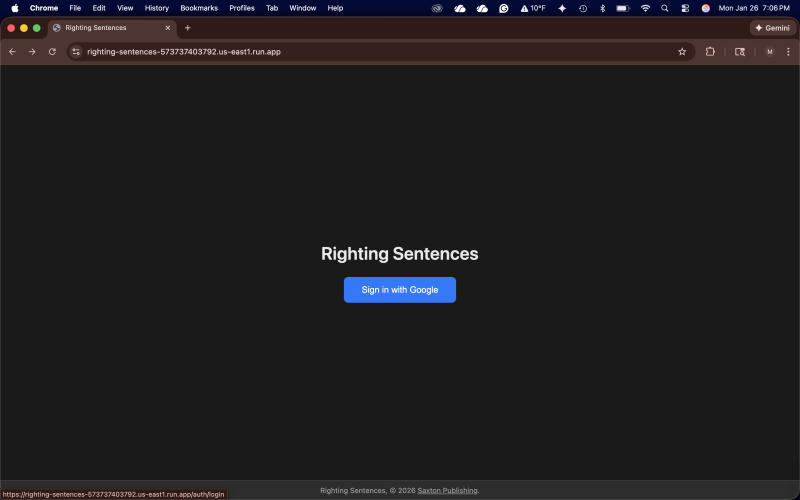Open the Gemini button in Chrome

(x=772, y=28)
